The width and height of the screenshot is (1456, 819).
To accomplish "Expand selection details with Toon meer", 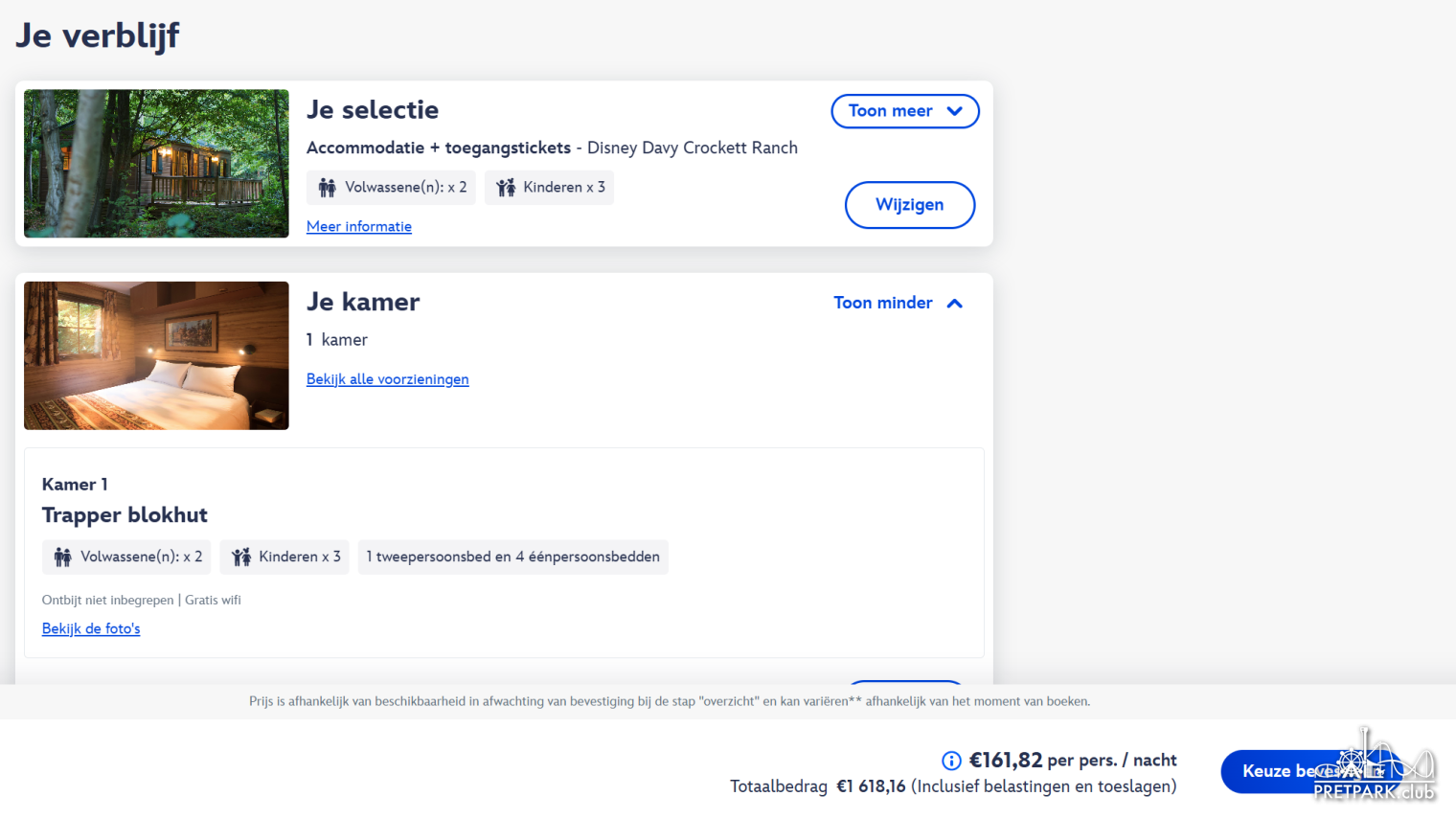I will 904,111.
